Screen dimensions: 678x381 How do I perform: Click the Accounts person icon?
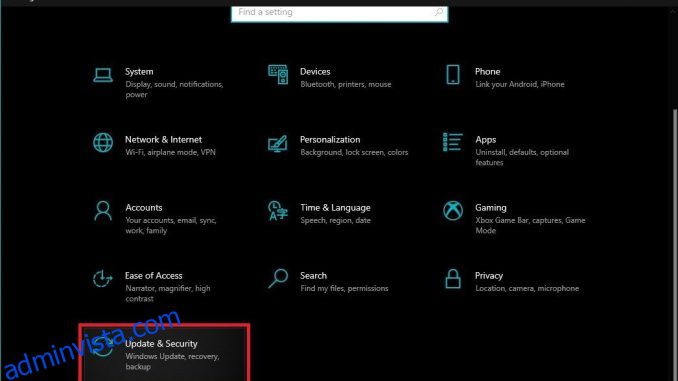coord(103,211)
